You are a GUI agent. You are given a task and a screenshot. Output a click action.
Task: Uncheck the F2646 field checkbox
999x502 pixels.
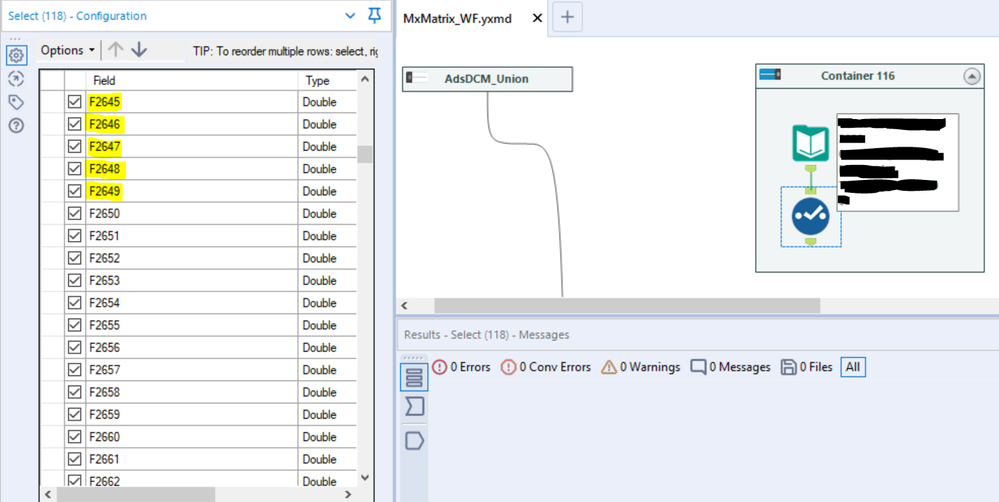75,124
